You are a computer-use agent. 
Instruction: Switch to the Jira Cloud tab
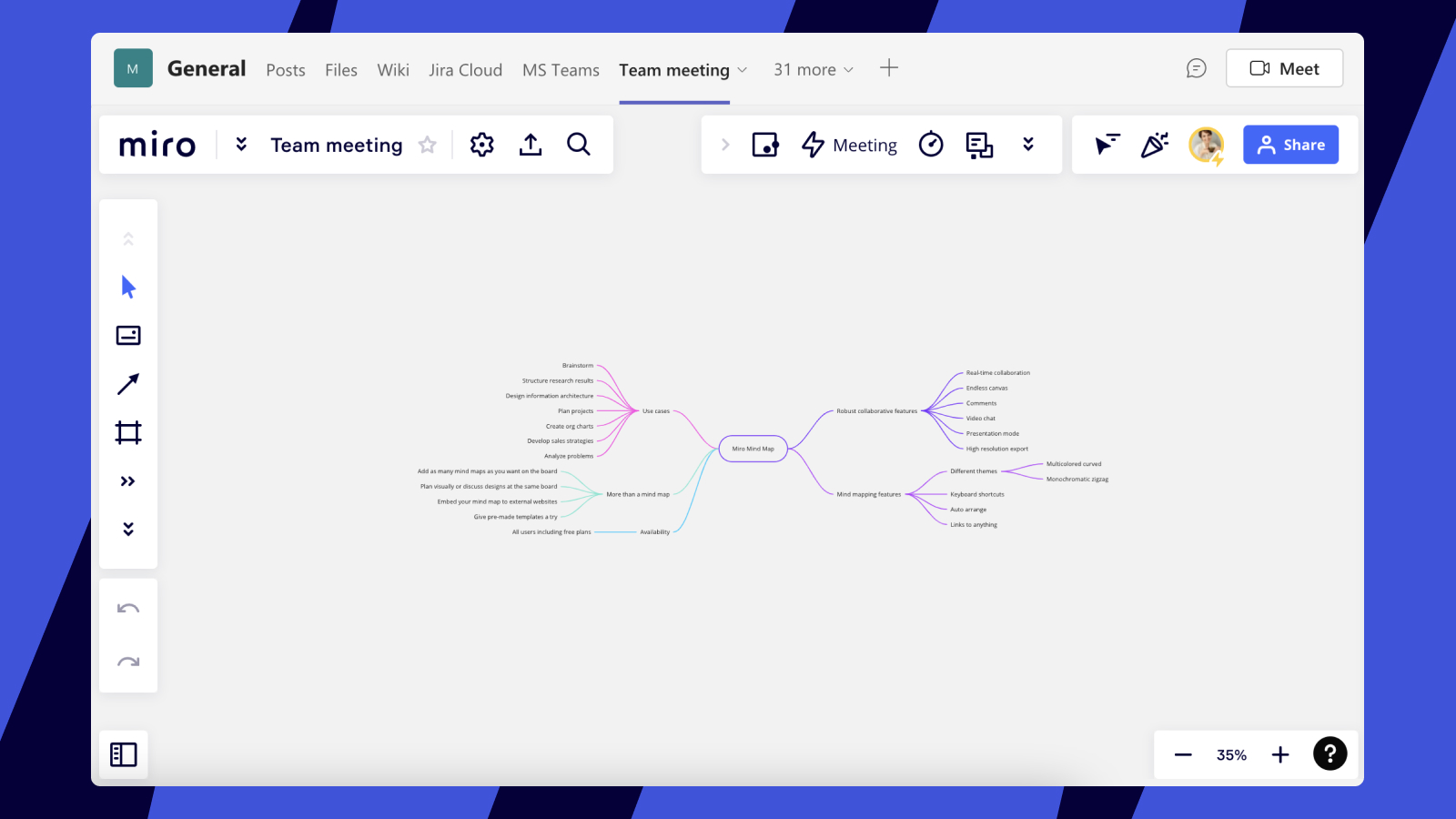click(465, 70)
